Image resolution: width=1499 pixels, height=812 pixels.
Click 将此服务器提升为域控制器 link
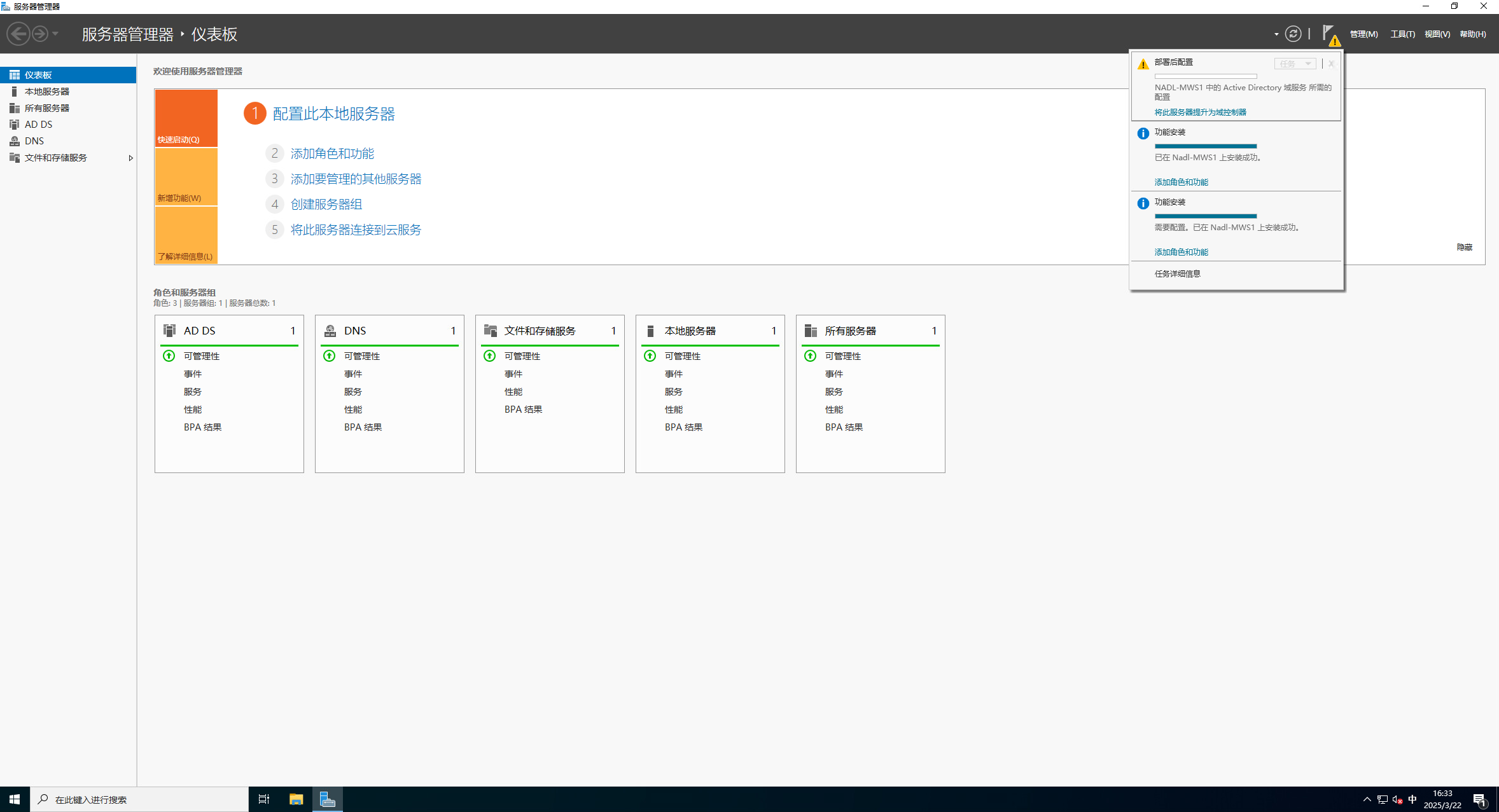click(1200, 113)
